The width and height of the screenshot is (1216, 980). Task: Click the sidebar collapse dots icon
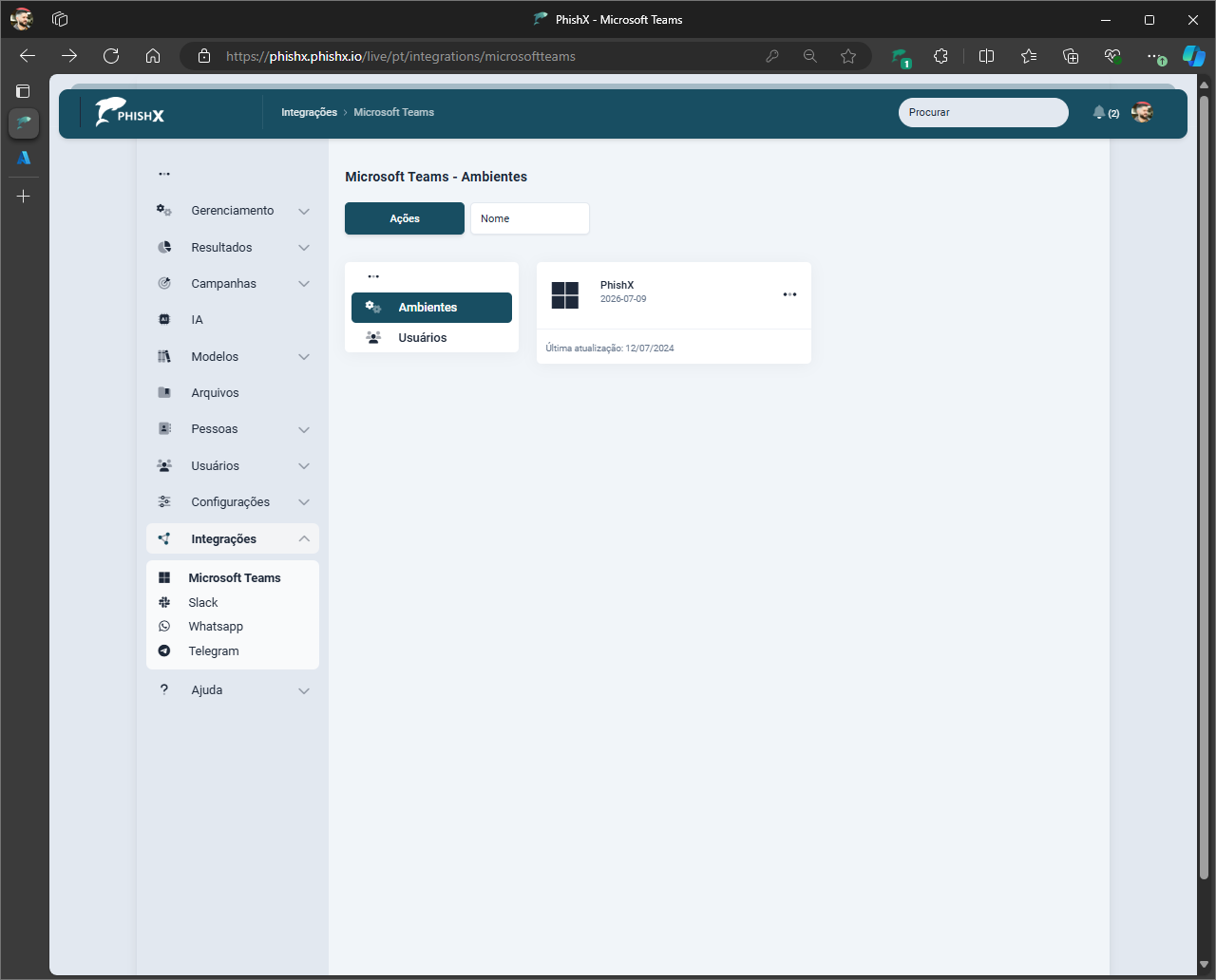point(164,174)
